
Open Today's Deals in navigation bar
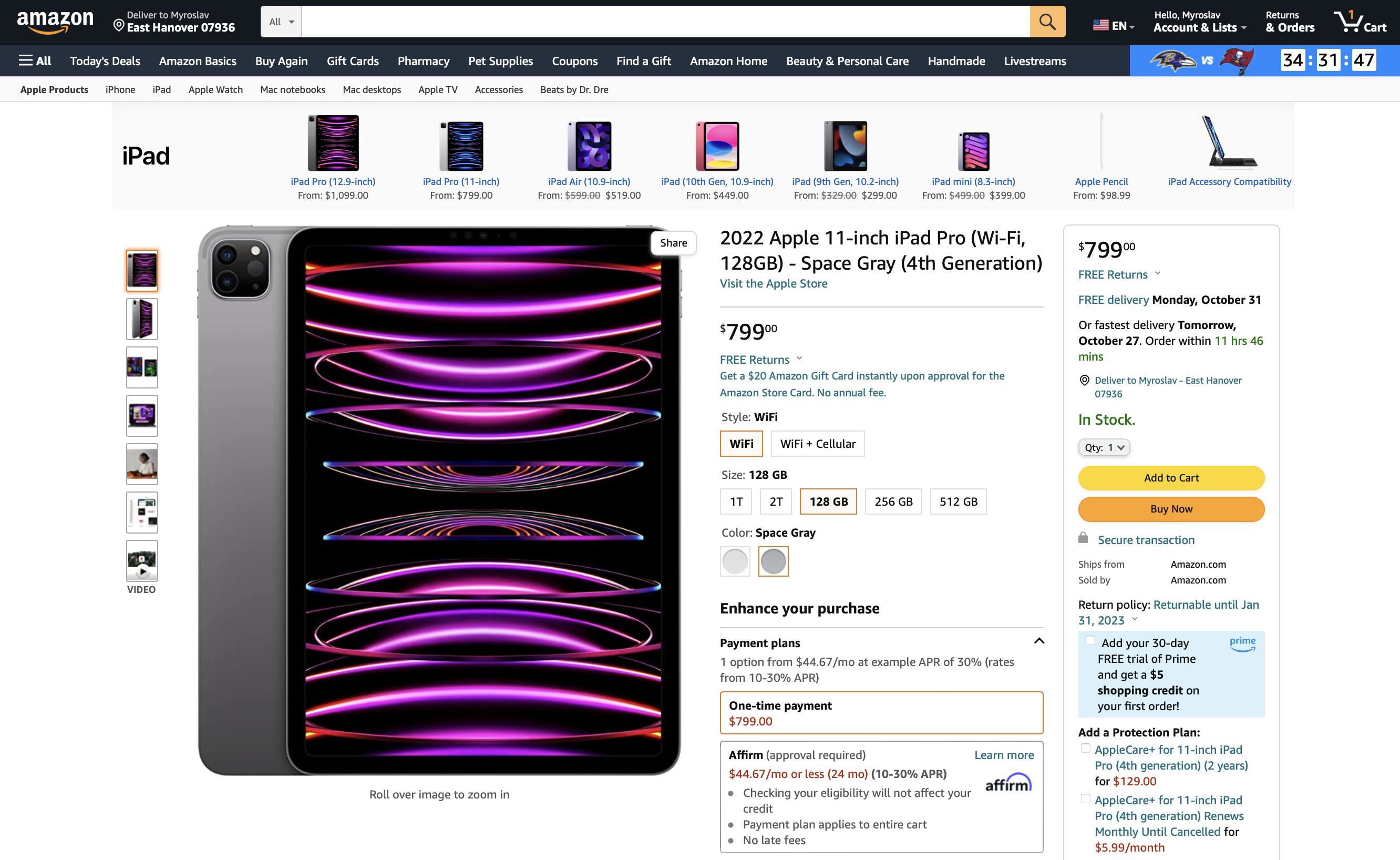105,61
